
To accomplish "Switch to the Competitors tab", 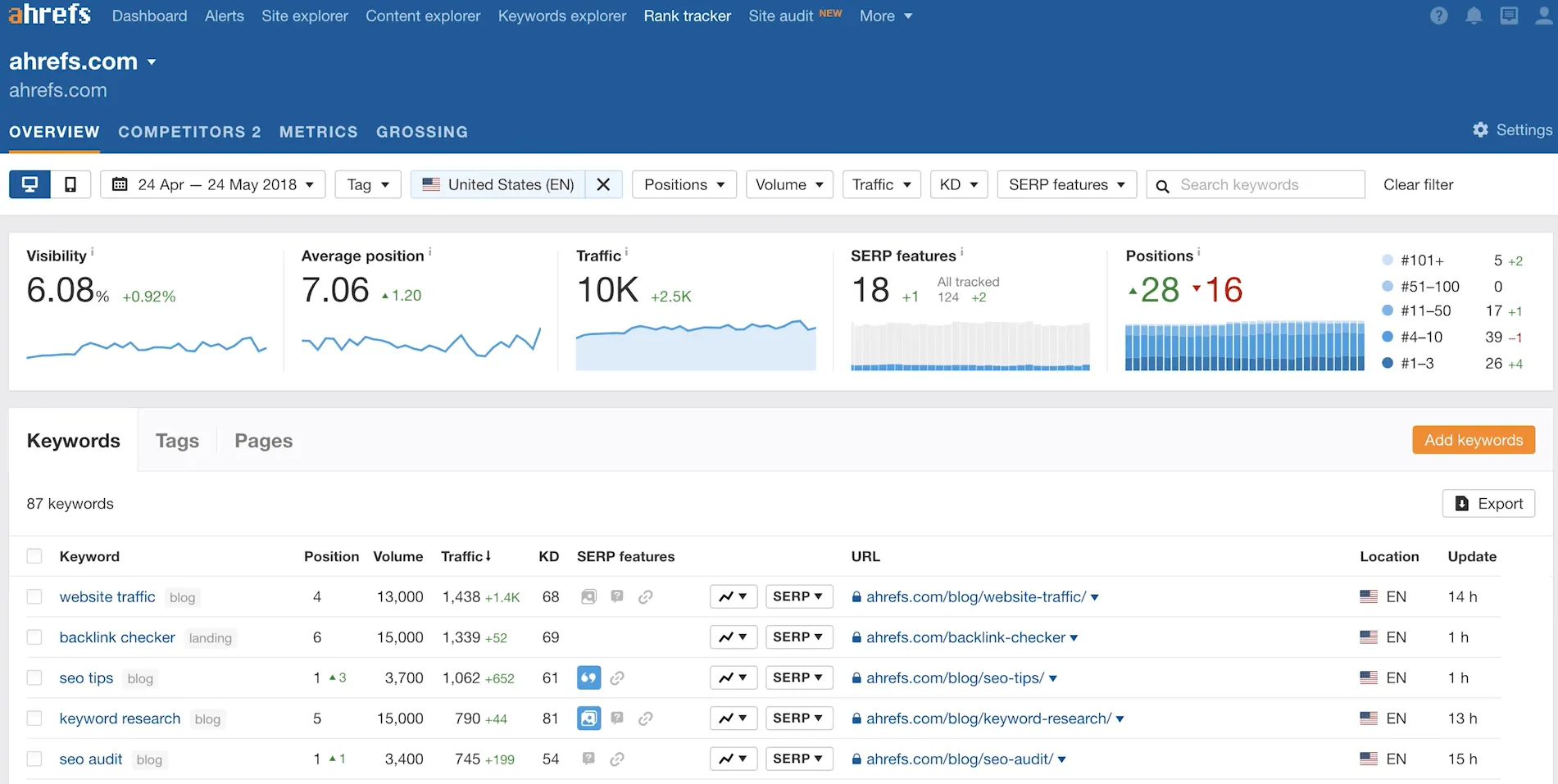I will 189,132.
